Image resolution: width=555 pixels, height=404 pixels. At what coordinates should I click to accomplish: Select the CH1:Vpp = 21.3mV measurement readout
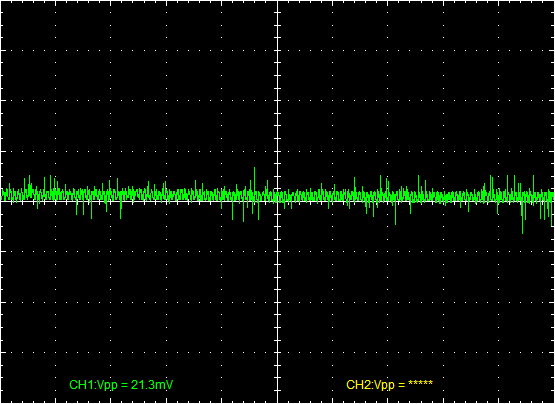tap(121, 385)
